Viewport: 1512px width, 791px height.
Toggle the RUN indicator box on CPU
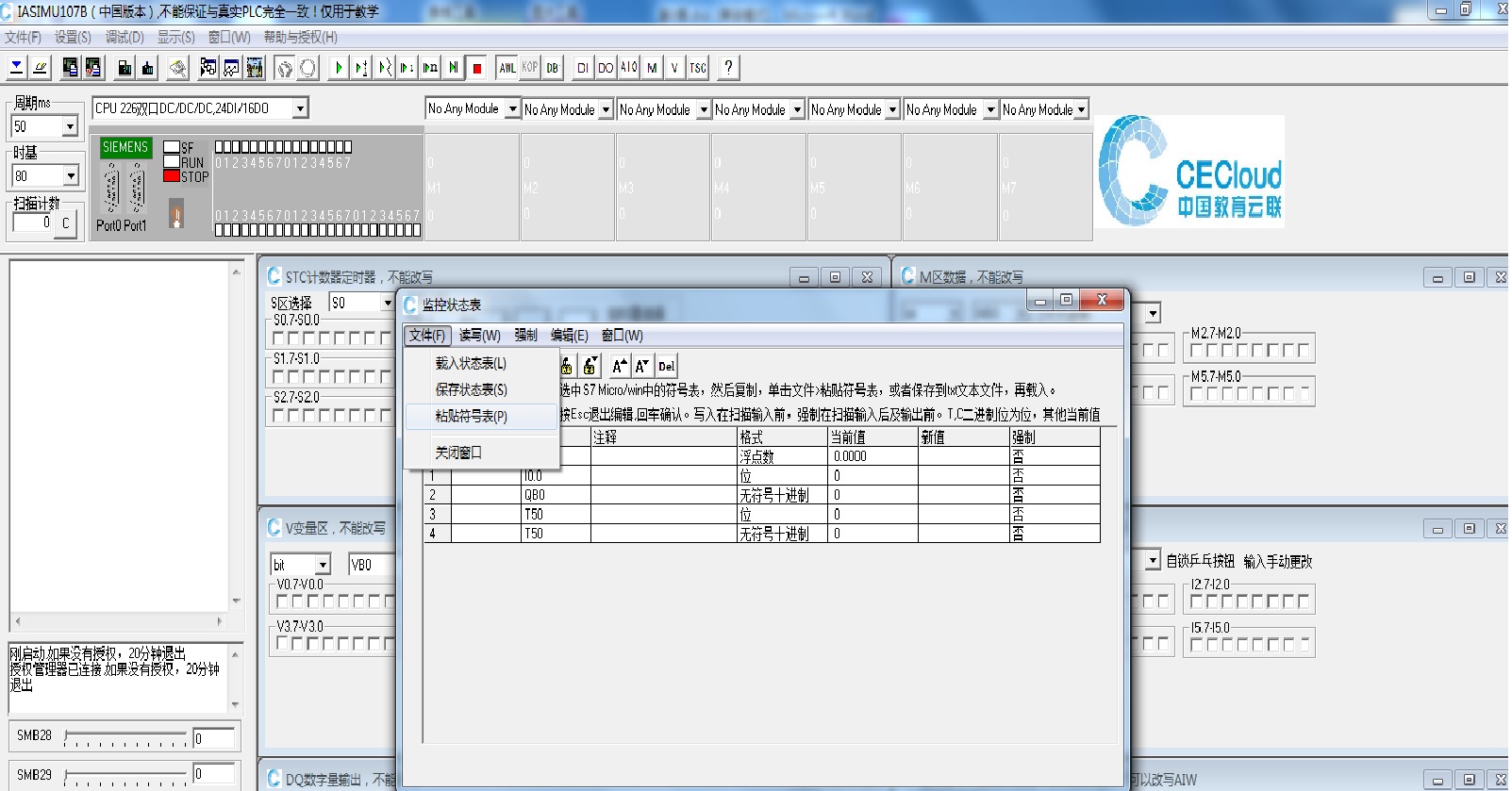172,162
